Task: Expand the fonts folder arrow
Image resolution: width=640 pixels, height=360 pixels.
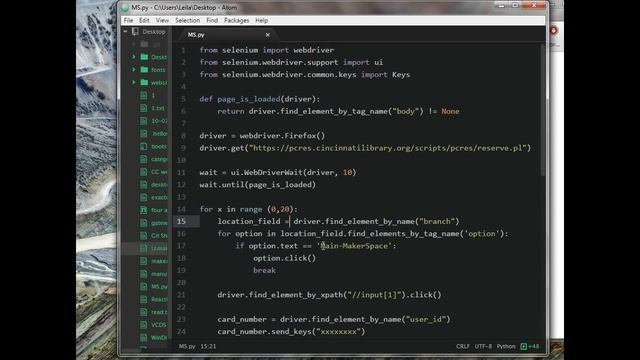Action: (x=133, y=69)
